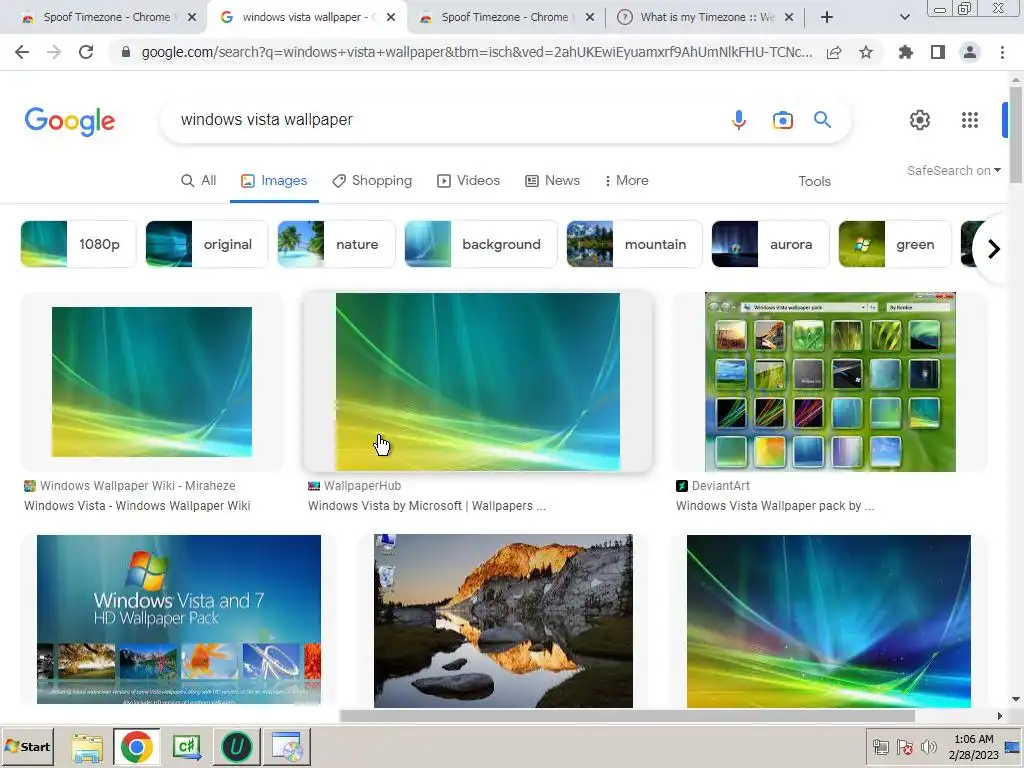Open the Tools filter button

[814, 182]
